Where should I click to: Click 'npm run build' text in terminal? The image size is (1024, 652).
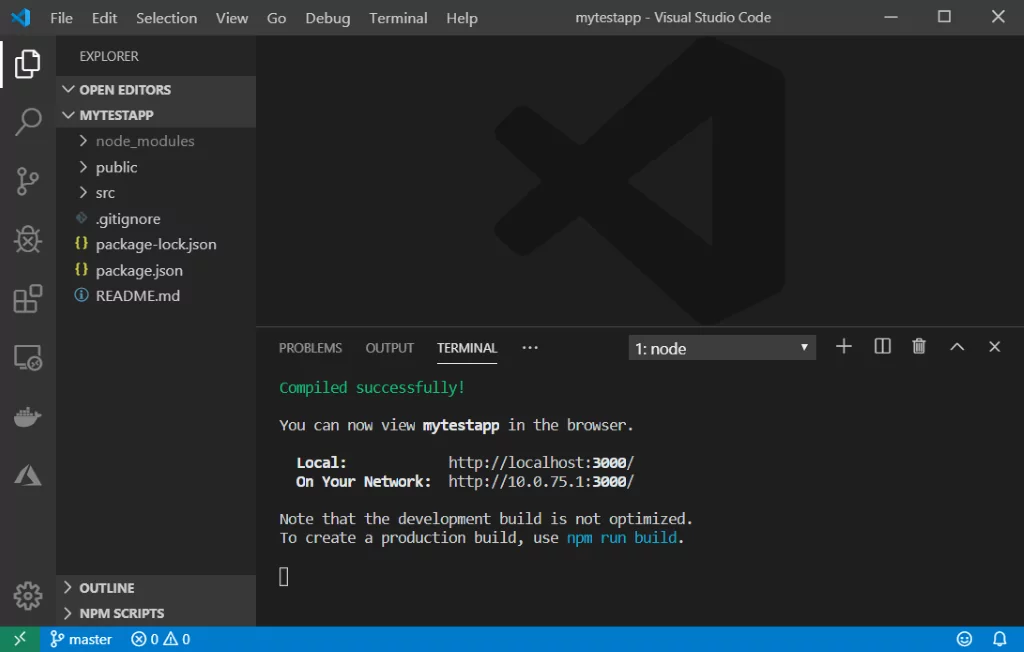[x=622, y=538]
